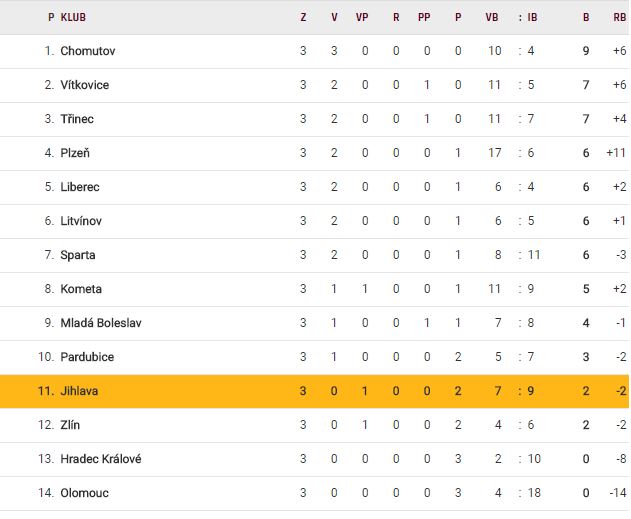Open Olomouc at table bottom
The image size is (631, 519).
(x=84, y=493)
